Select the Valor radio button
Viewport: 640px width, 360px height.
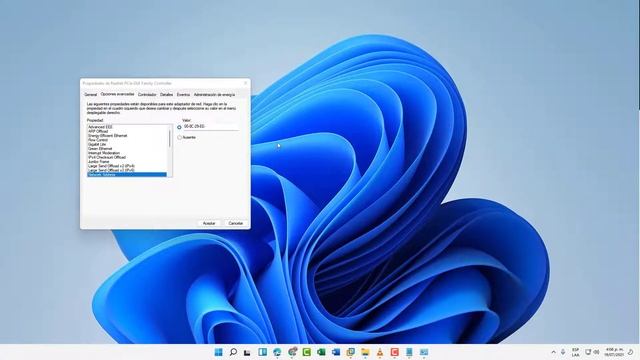[x=179, y=127]
